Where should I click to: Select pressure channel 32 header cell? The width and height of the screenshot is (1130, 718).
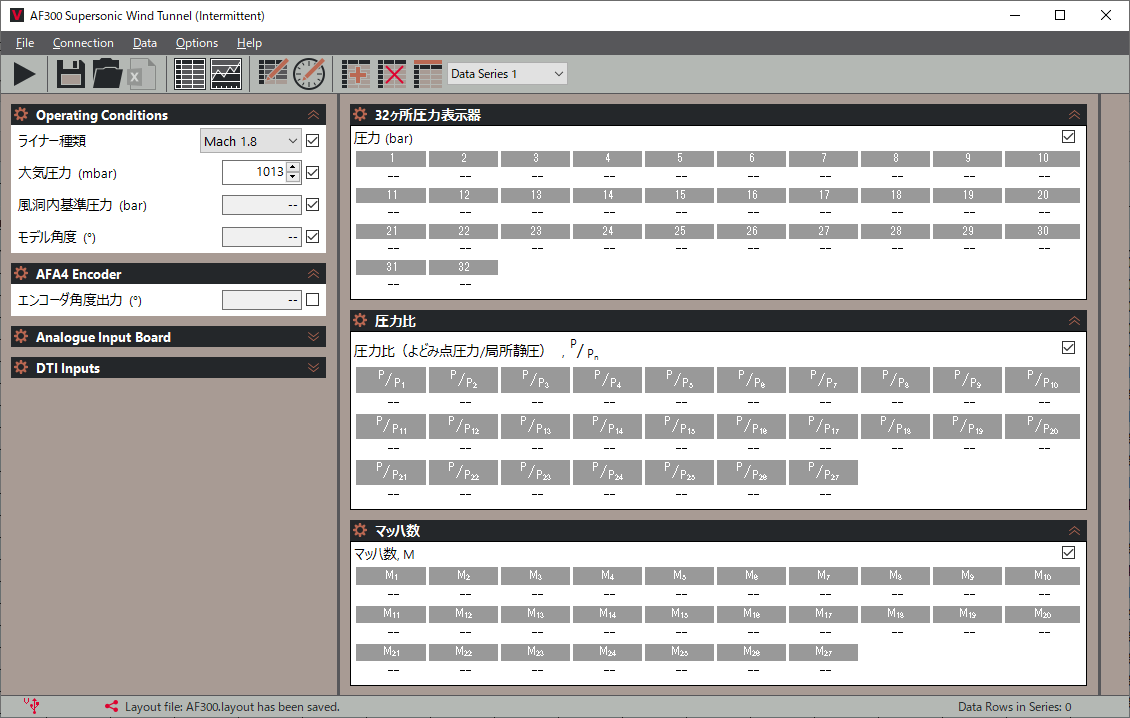[x=463, y=267]
